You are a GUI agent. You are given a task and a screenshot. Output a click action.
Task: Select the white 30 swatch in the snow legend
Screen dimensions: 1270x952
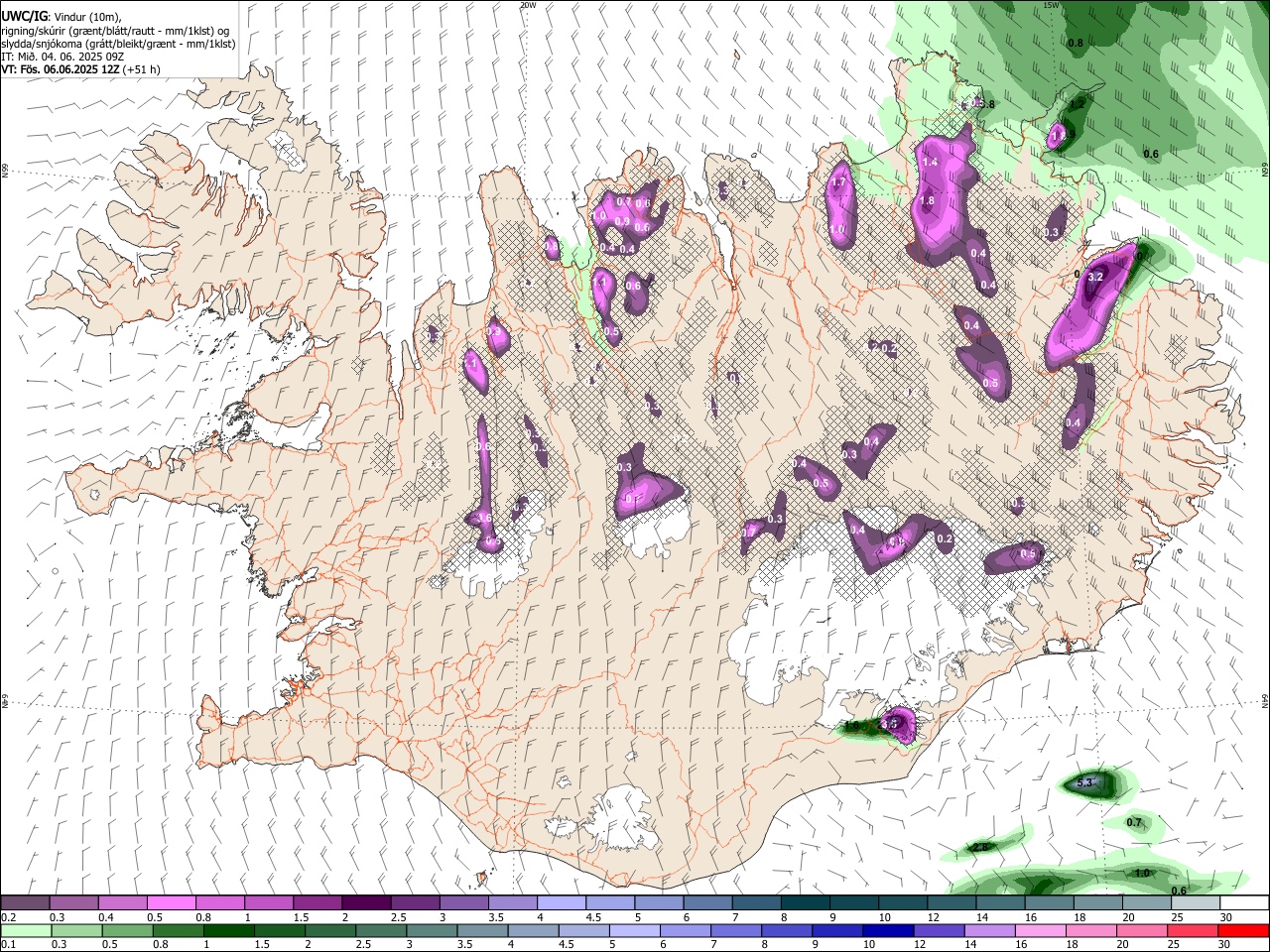click(x=1243, y=902)
